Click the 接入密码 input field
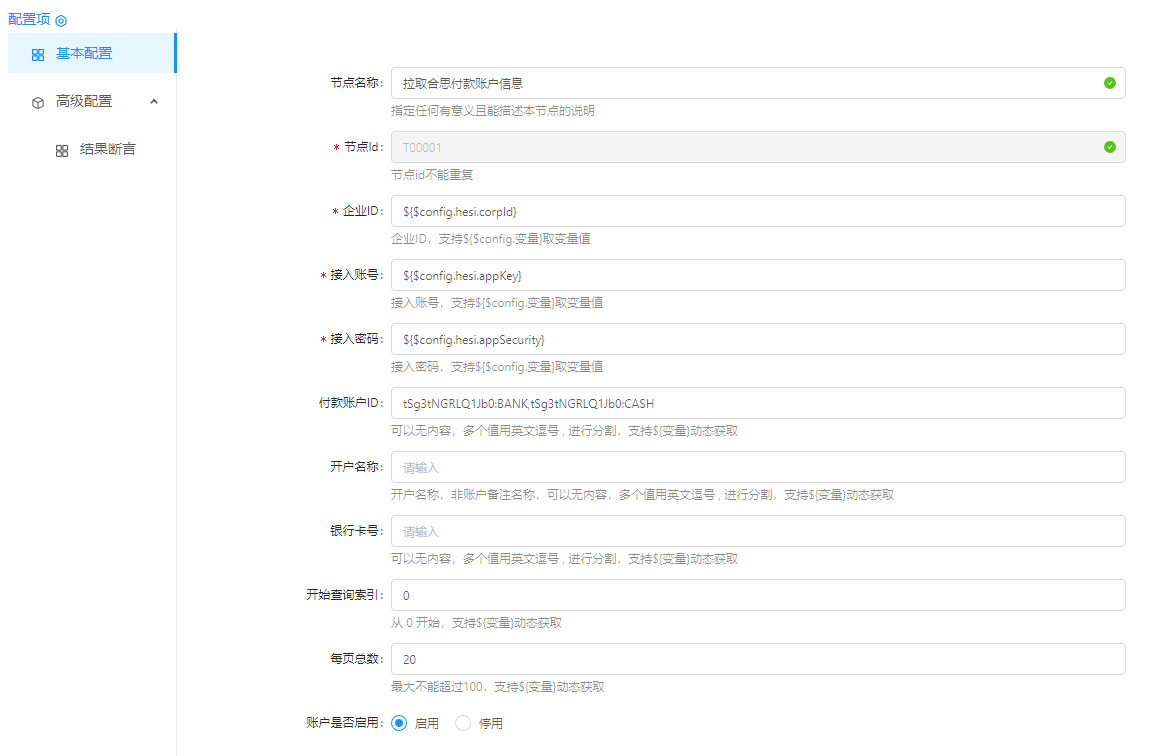This screenshot has width=1164, height=756. [757, 339]
